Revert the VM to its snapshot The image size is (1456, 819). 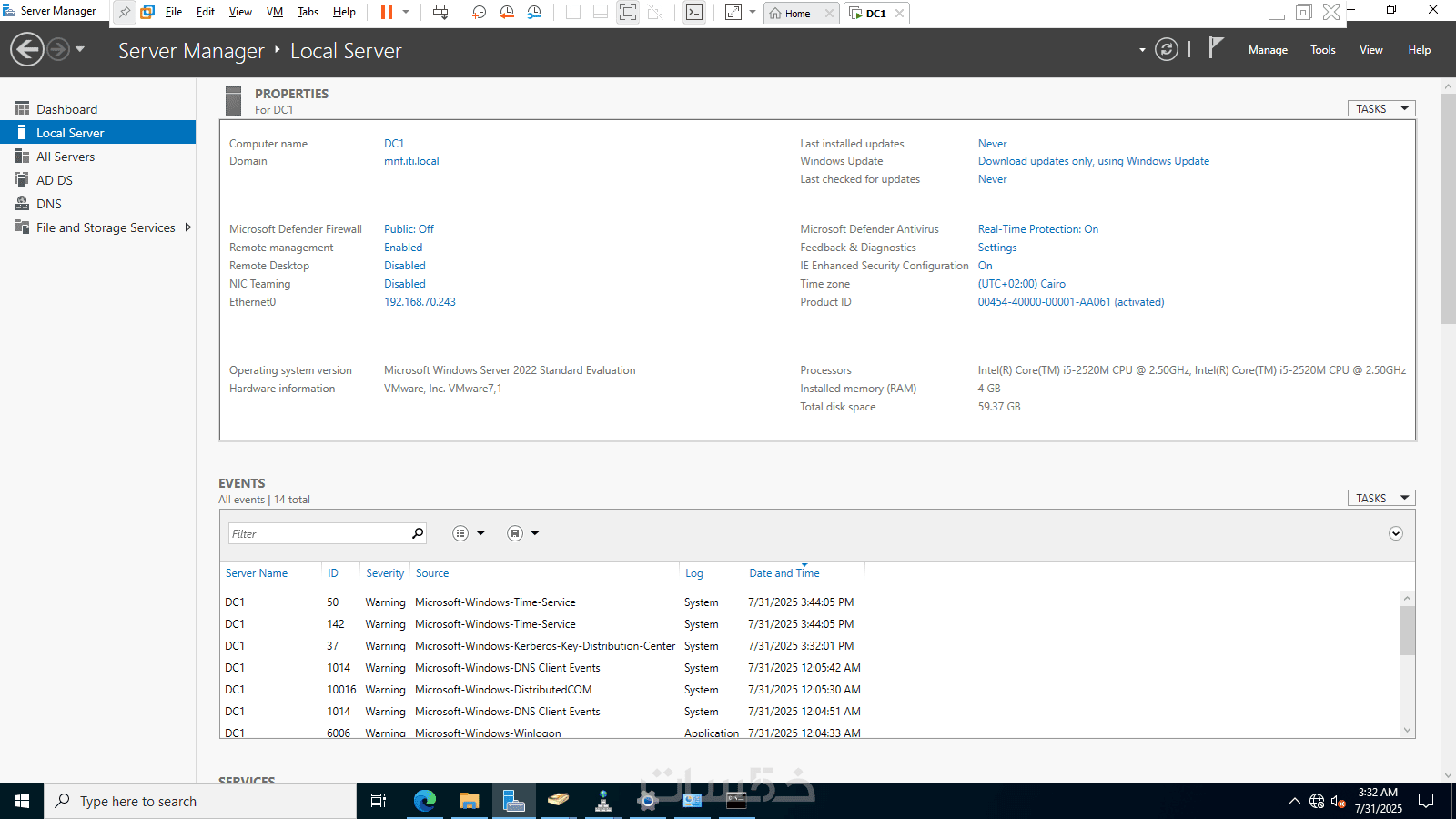coord(507,12)
